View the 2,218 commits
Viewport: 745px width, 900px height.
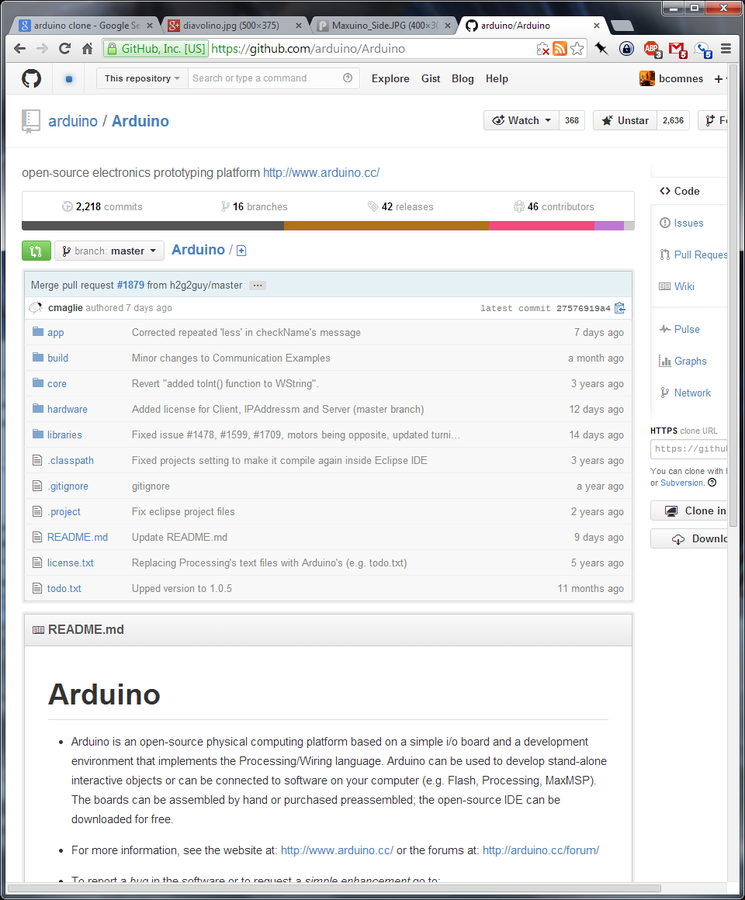click(102, 207)
